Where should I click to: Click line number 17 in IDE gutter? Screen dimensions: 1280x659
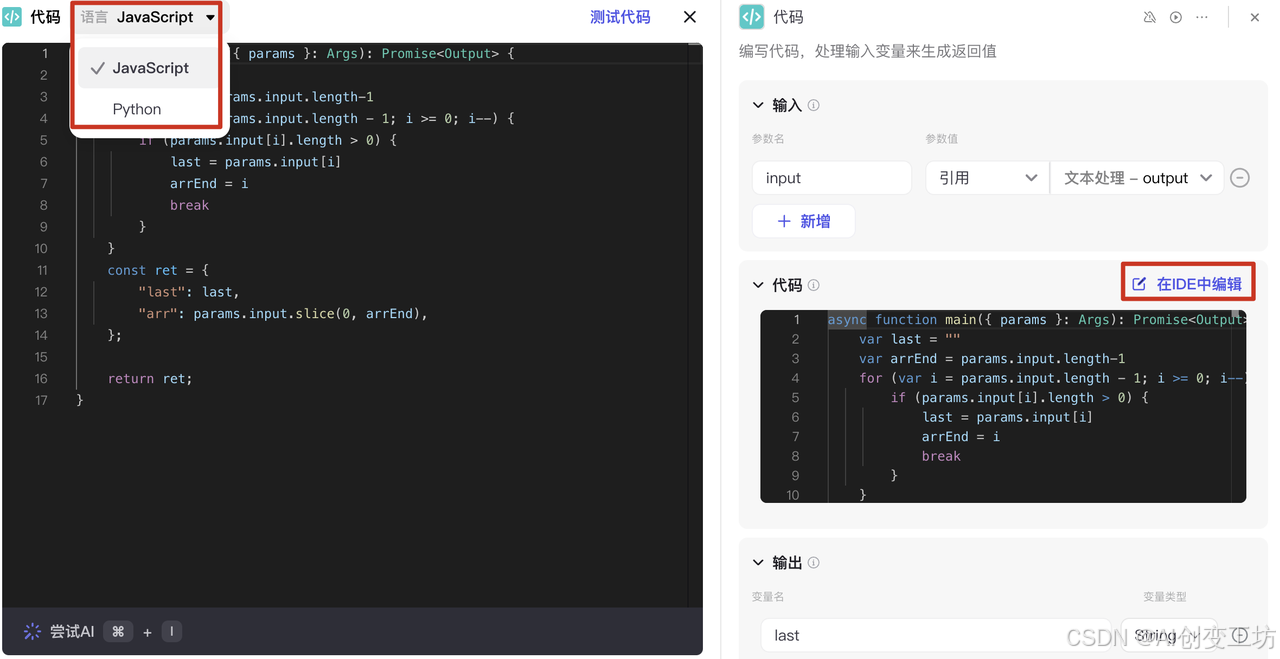tap(41, 400)
